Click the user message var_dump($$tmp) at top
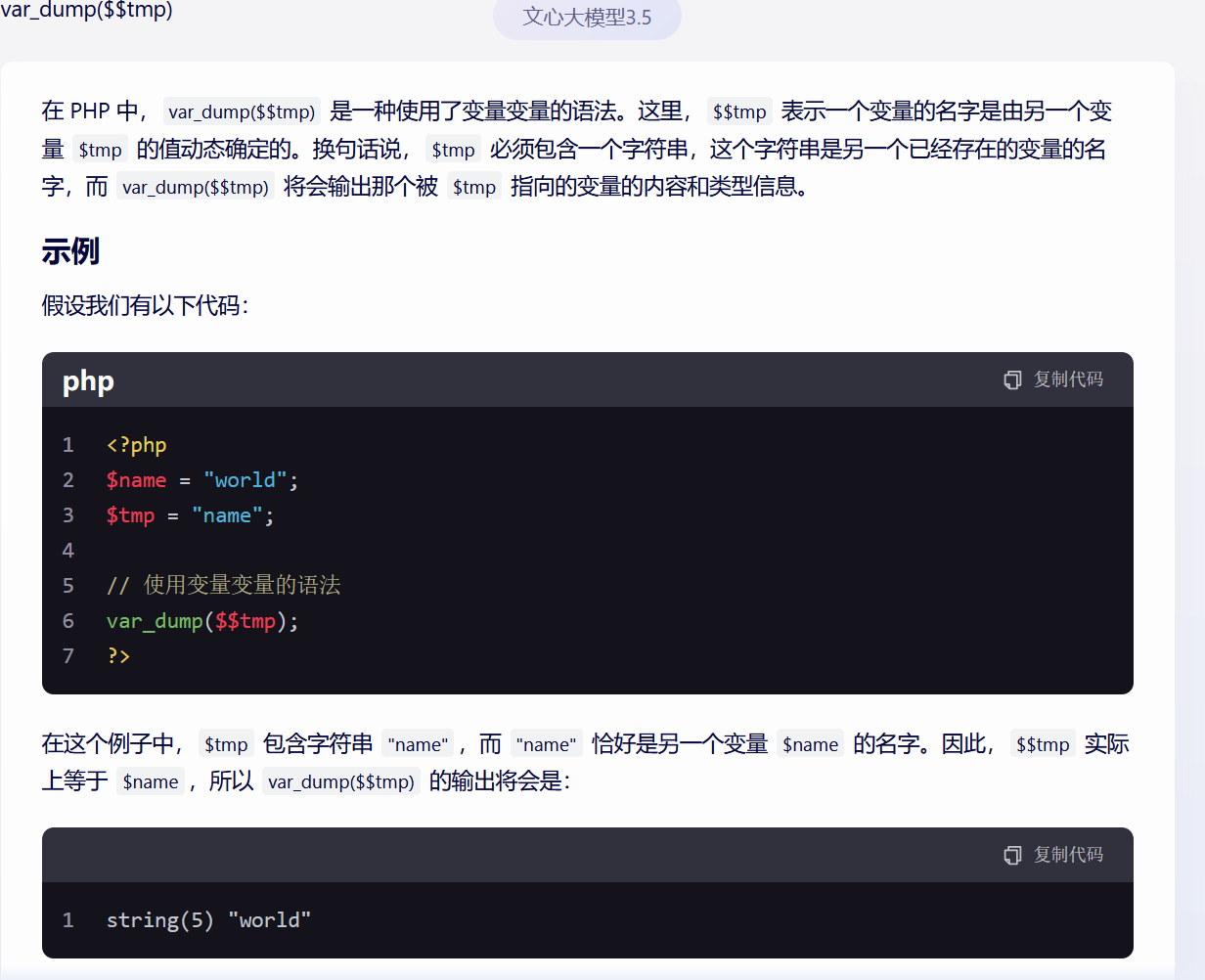 [x=86, y=11]
